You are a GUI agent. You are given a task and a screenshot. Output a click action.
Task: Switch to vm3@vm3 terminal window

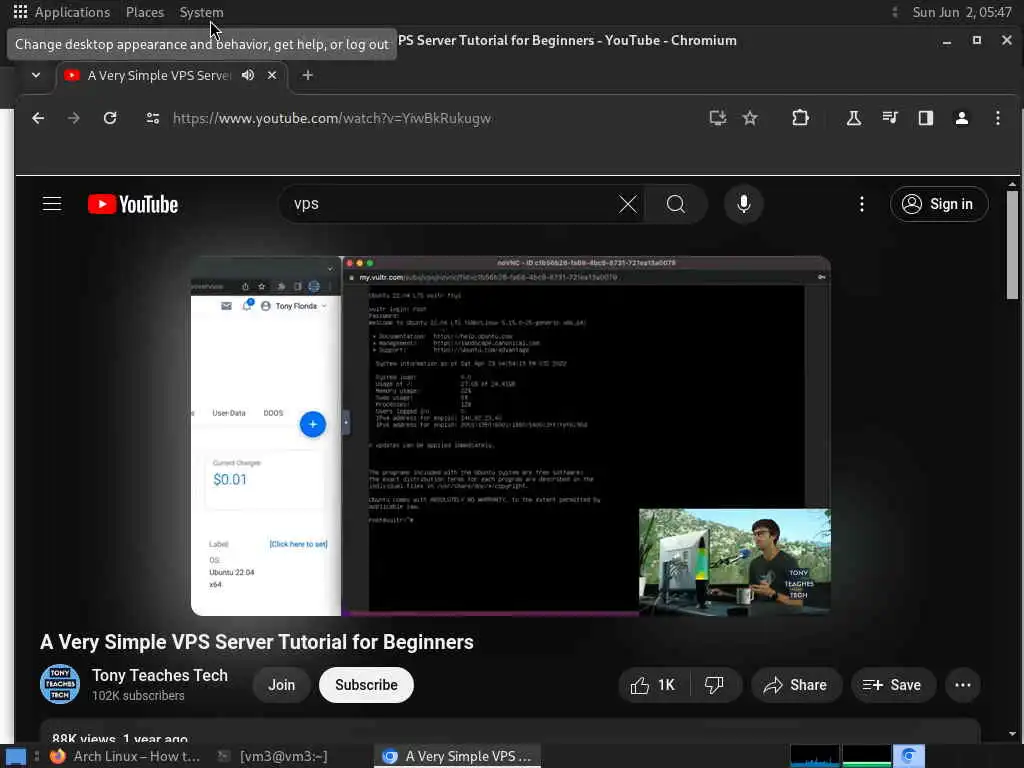pyautogui.click(x=274, y=756)
